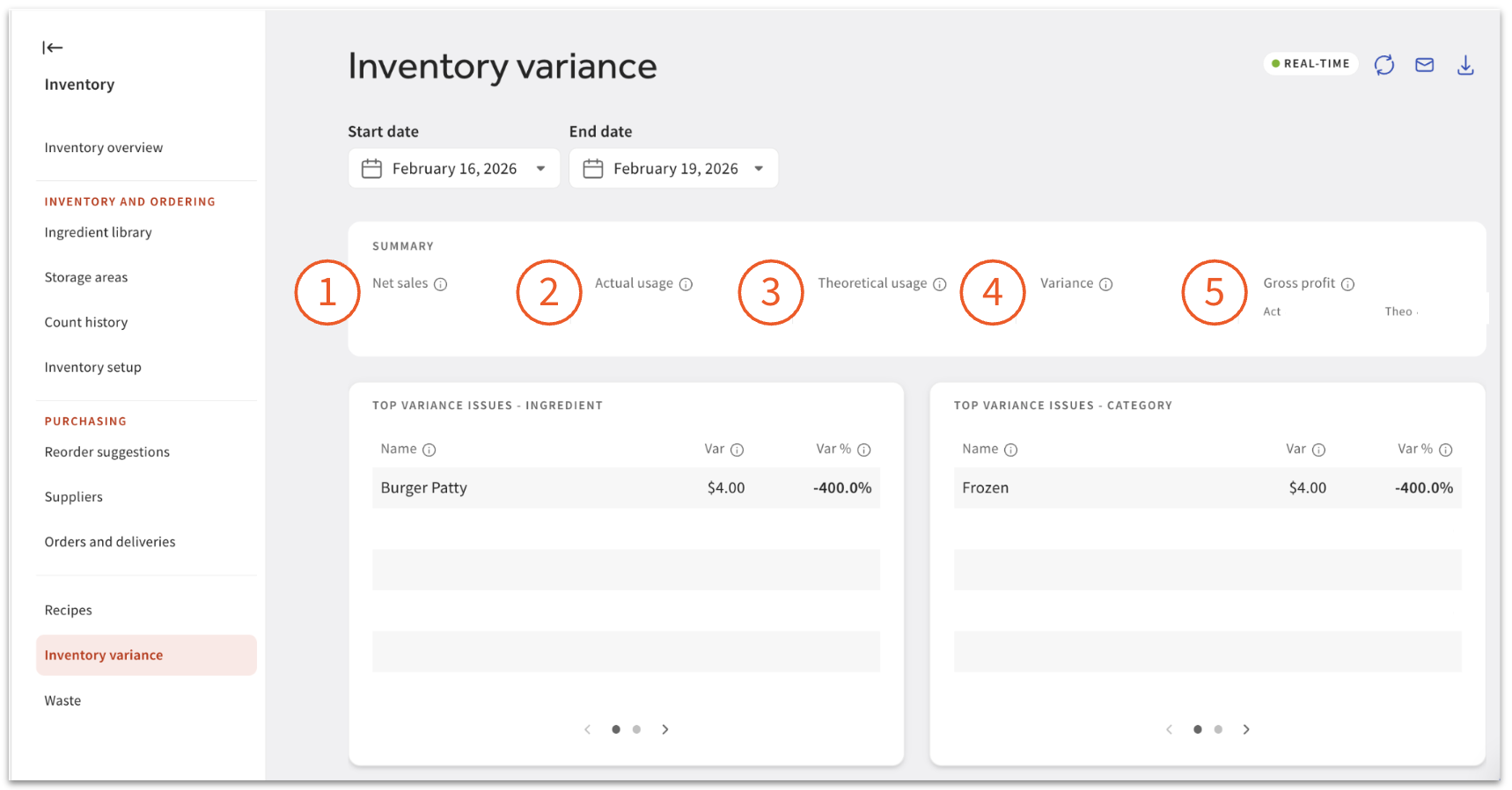Click the REAL-TIME status badge
The height and width of the screenshot is (790, 1512).
tap(1310, 63)
